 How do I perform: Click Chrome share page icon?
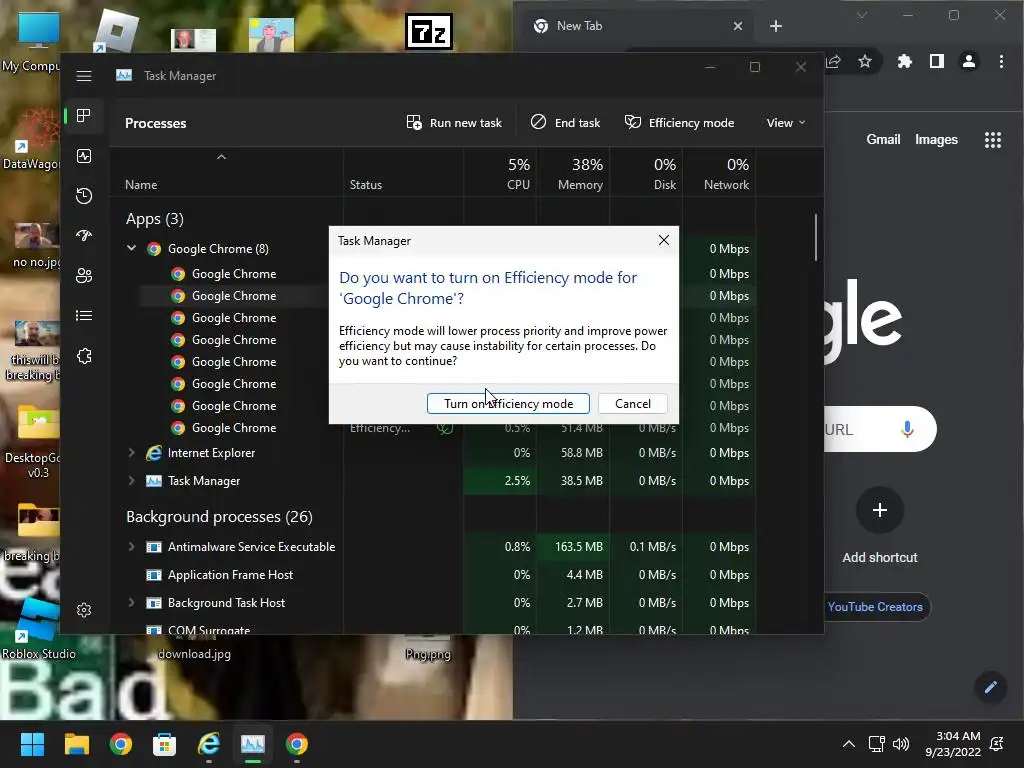click(833, 61)
